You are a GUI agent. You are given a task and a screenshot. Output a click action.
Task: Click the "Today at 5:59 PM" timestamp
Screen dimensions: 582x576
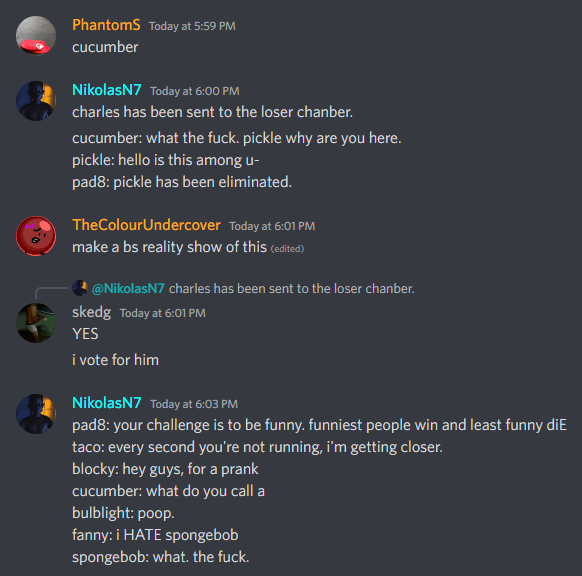coord(192,26)
